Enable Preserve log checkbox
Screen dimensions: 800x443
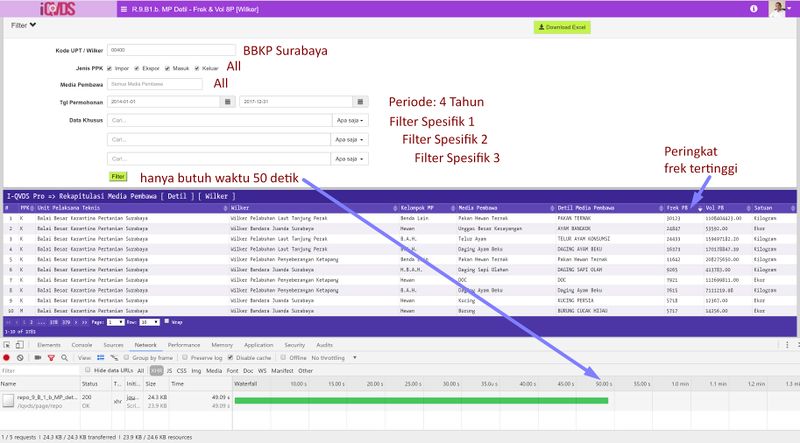(x=185, y=358)
